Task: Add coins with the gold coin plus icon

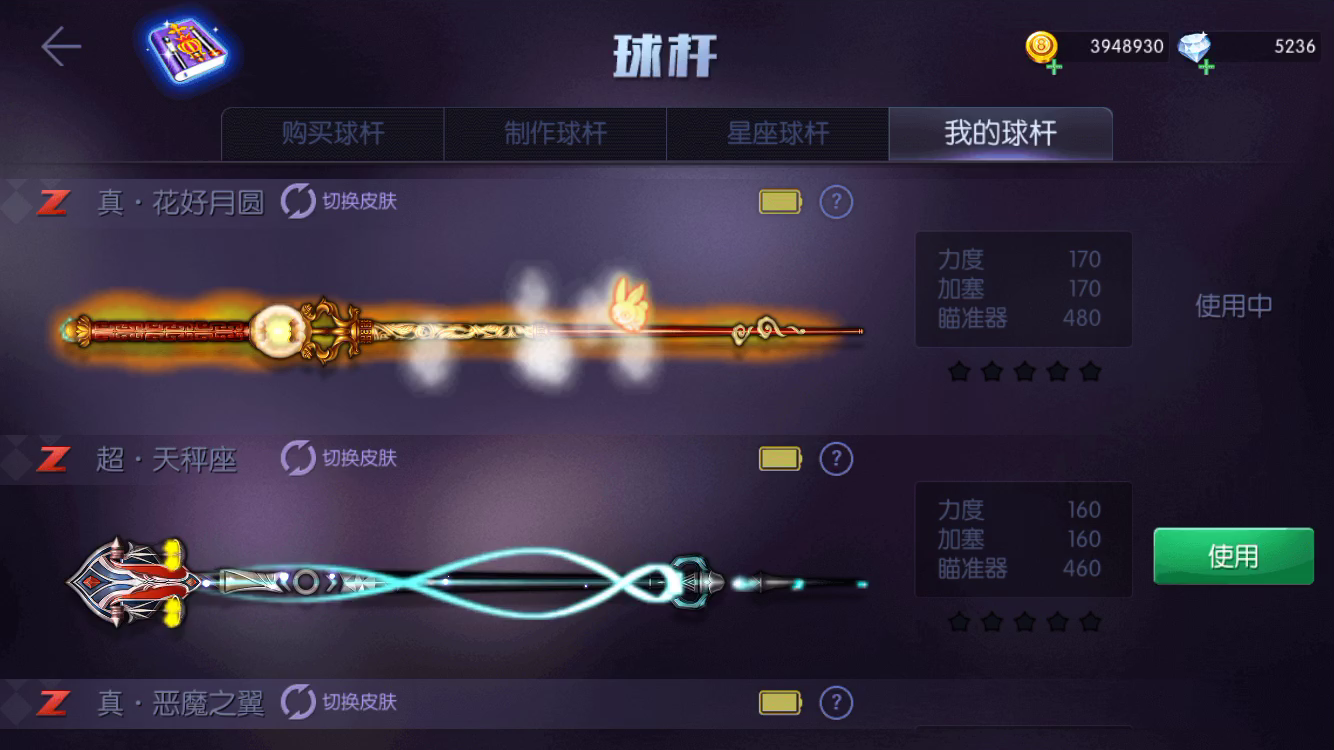Action: pos(1043,51)
